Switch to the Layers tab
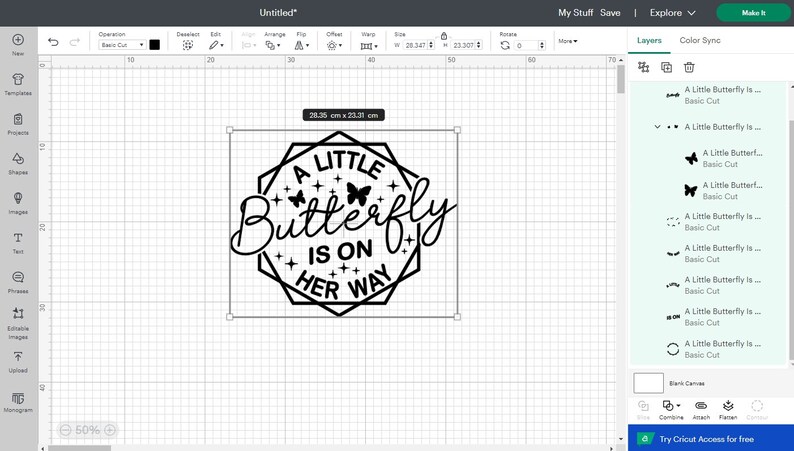This screenshot has width=794, height=451. click(649, 40)
